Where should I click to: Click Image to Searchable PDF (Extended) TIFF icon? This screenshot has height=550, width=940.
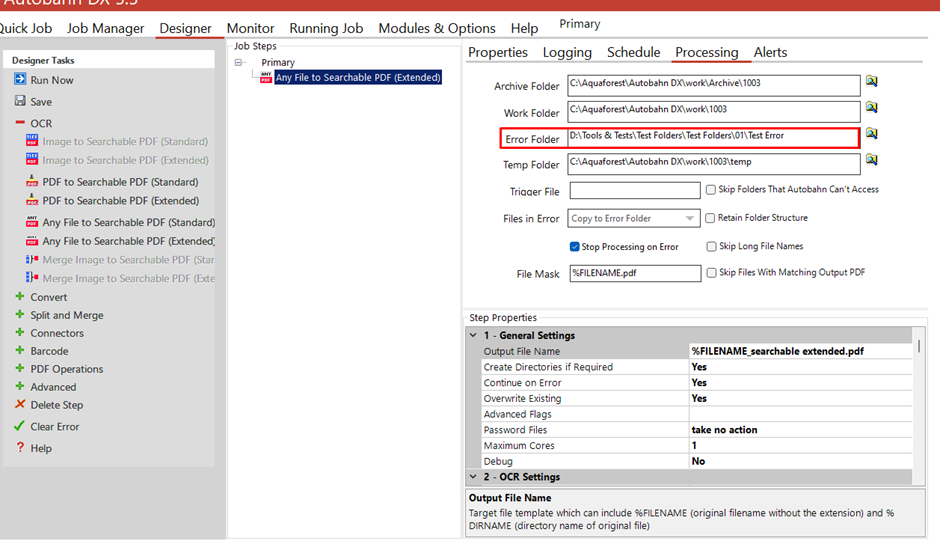[x=32, y=159]
